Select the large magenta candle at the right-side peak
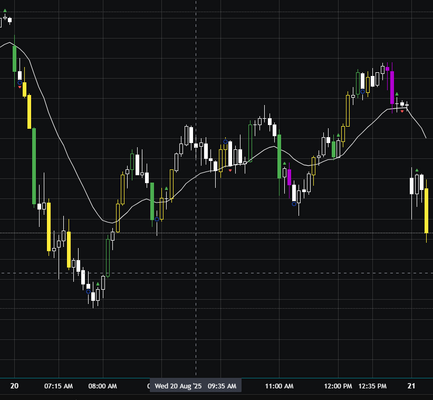Viewport: 433px width, 400px height. [x=392, y=87]
